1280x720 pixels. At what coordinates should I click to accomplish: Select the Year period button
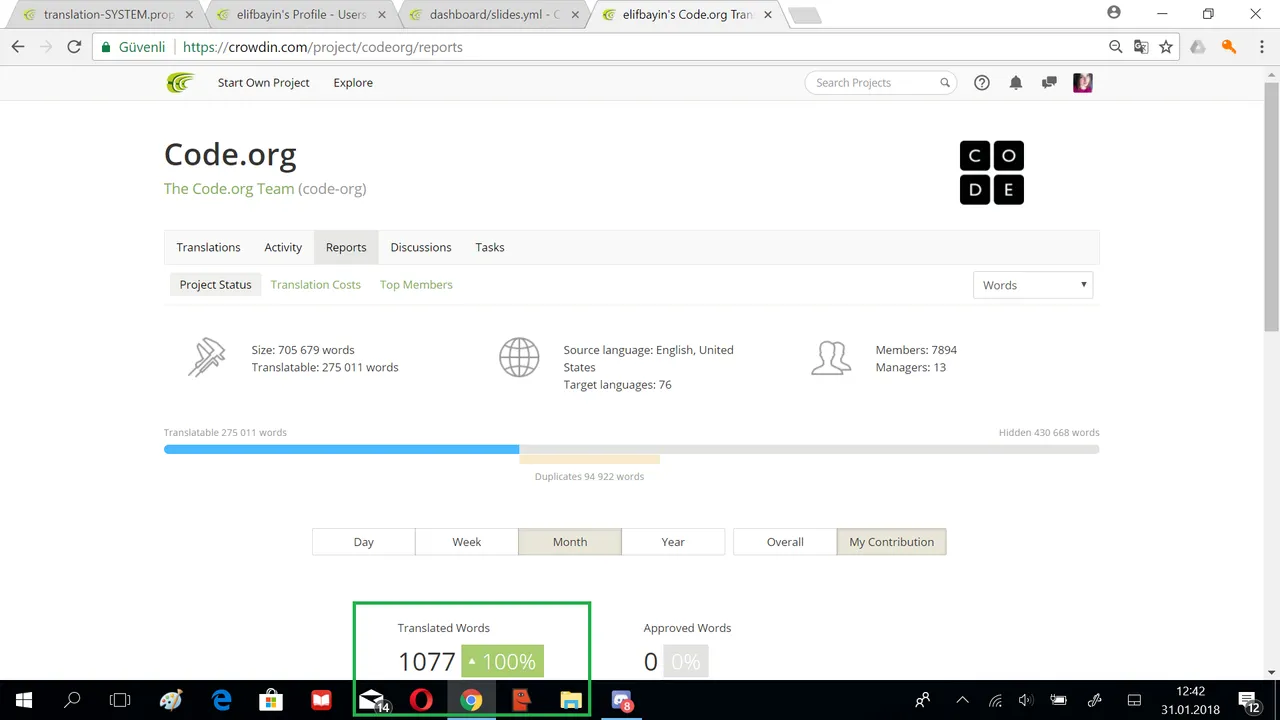coord(673,542)
